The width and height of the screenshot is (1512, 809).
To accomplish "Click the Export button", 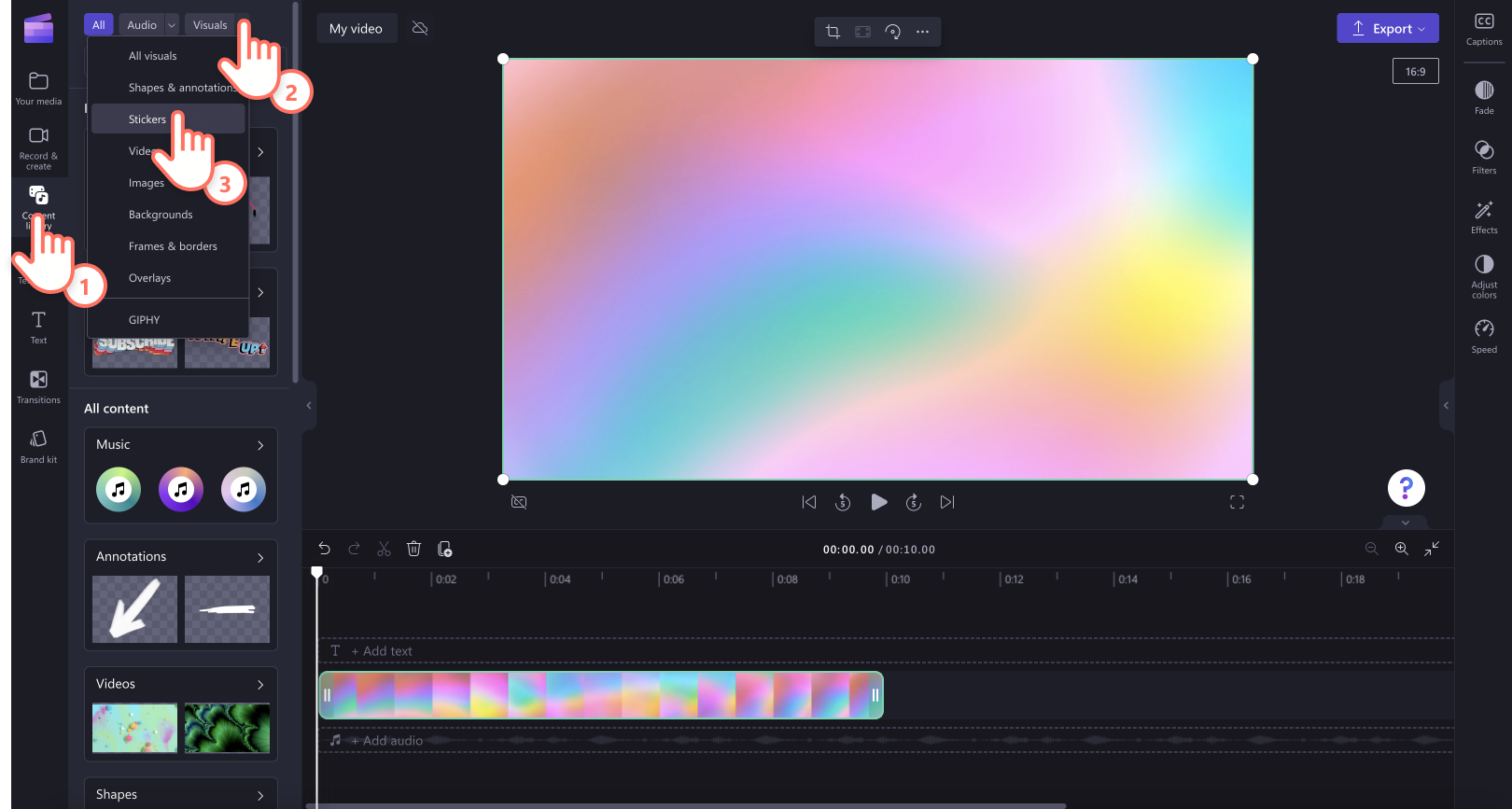I will [x=1387, y=28].
